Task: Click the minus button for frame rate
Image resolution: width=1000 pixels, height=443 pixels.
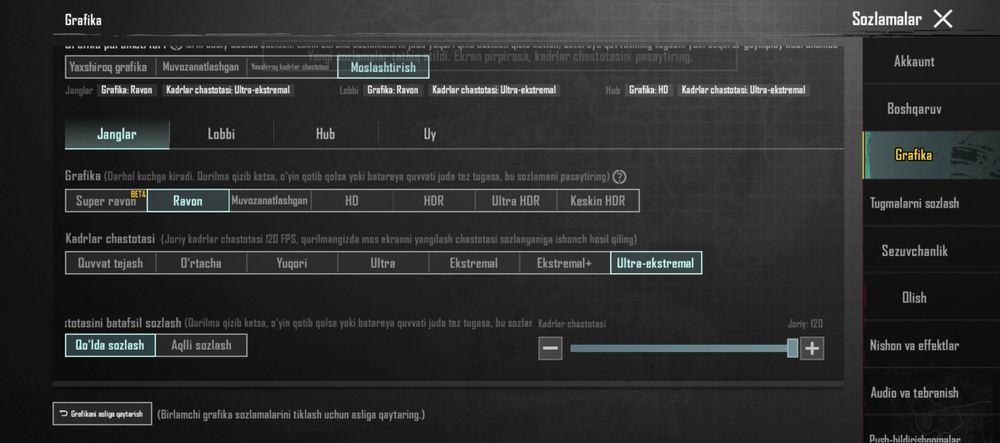Action: (x=550, y=349)
